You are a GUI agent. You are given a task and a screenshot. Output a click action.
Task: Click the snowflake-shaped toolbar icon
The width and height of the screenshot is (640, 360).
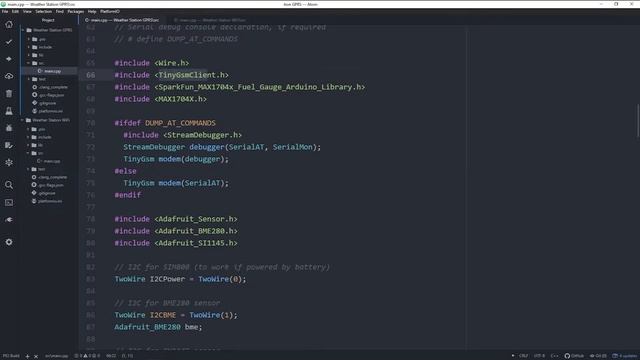pos(9,162)
